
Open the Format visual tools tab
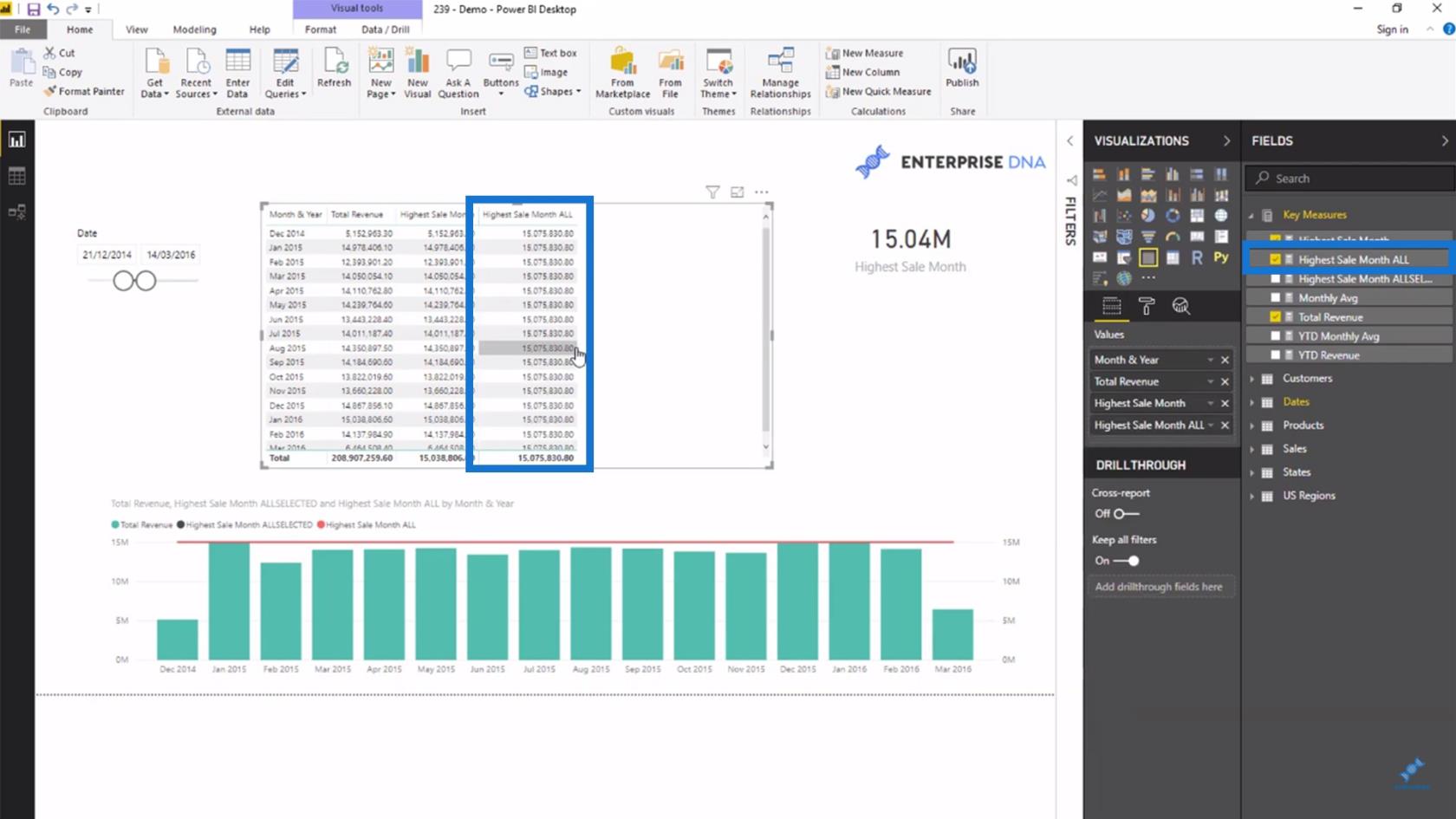tap(321, 29)
